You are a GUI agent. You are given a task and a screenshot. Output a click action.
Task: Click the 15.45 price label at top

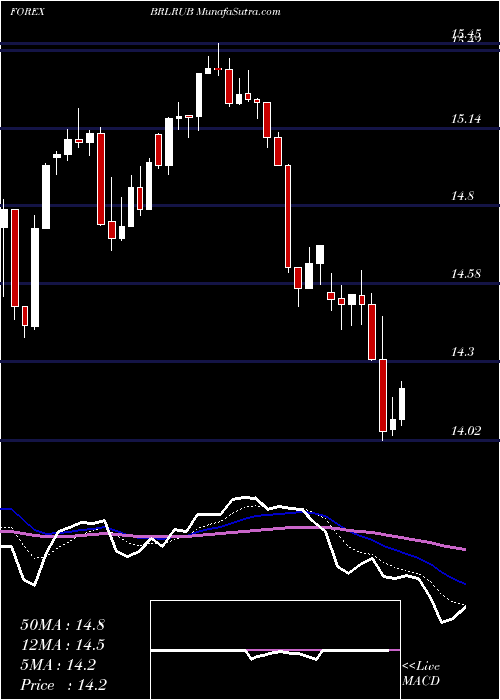tap(466, 34)
